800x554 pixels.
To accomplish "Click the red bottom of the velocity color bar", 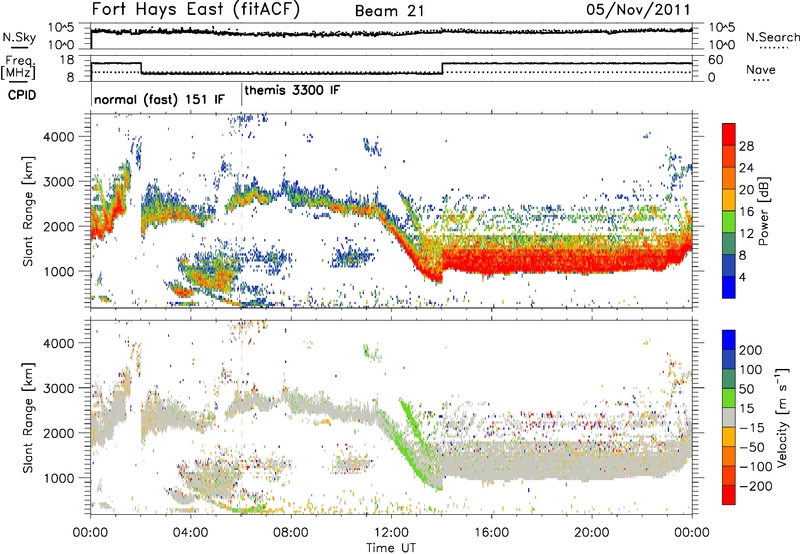I will pyautogui.click(x=729, y=495).
